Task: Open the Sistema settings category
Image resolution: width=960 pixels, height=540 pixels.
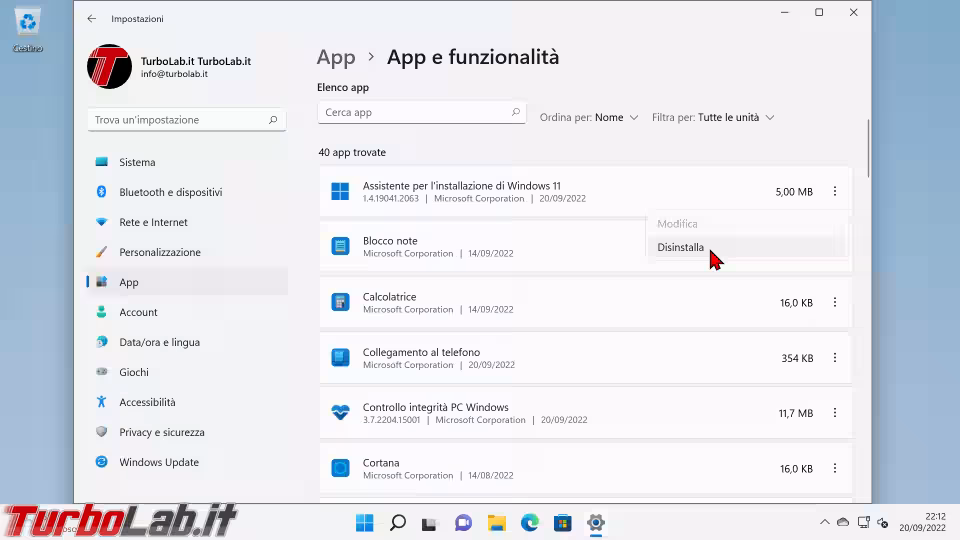Action: (187, 162)
